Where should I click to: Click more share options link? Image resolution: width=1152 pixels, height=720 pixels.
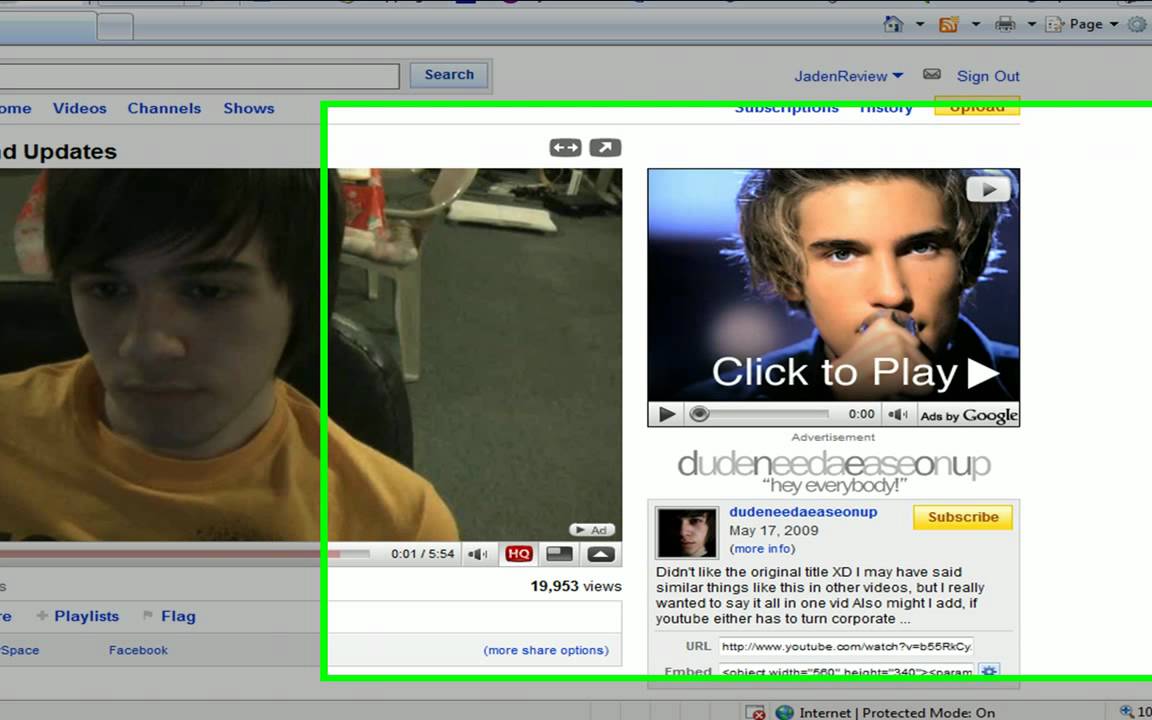[x=546, y=650]
